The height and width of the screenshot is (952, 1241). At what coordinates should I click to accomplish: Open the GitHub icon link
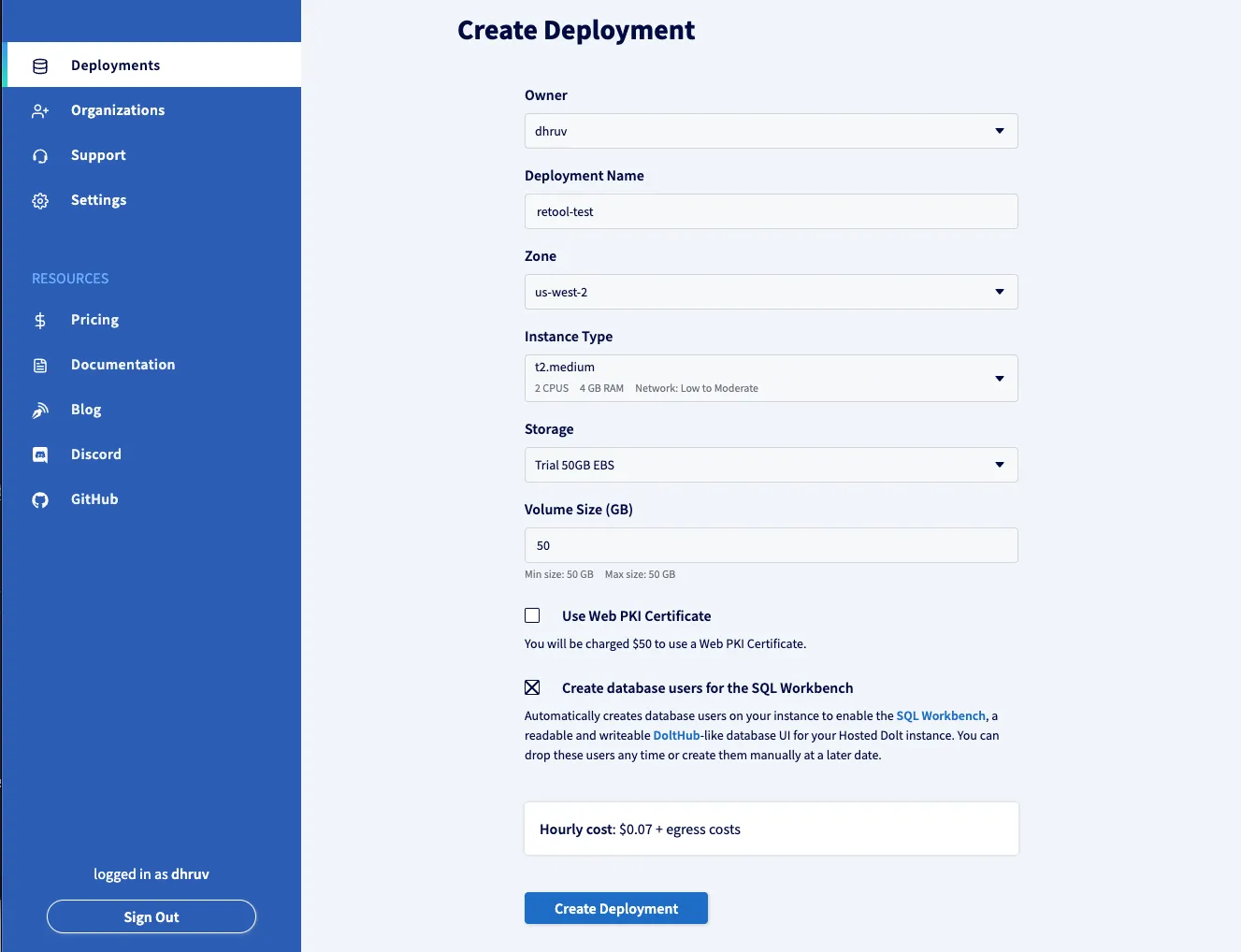[x=39, y=499]
